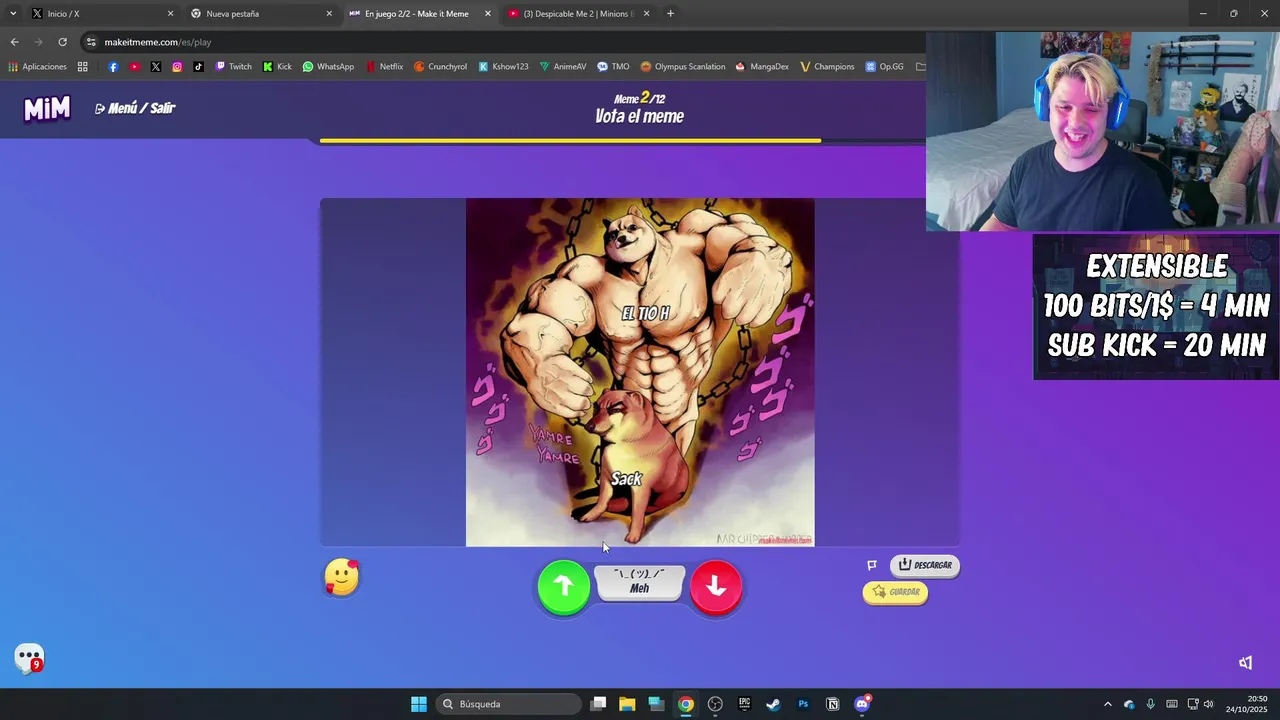1280x720 pixels.
Task: Click Menú / Salir link
Action: [x=135, y=108]
